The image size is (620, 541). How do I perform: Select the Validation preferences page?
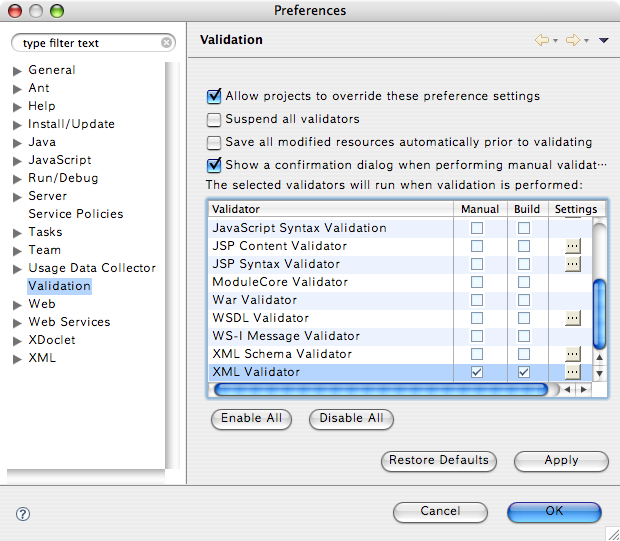(x=59, y=286)
